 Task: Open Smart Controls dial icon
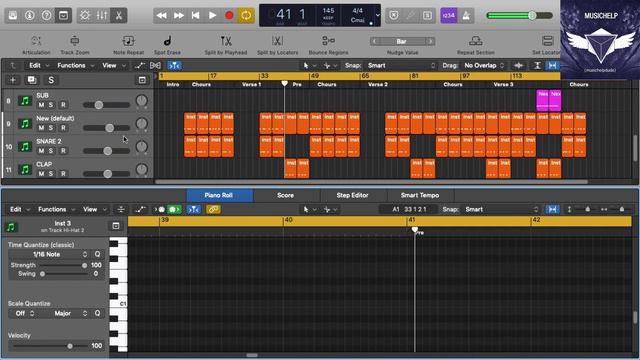[85, 16]
